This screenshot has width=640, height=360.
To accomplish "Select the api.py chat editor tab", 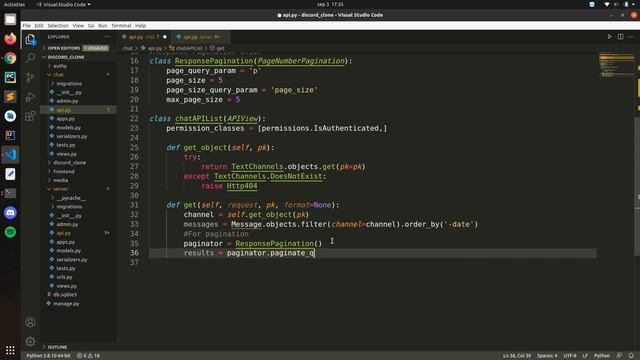I will [144, 37].
